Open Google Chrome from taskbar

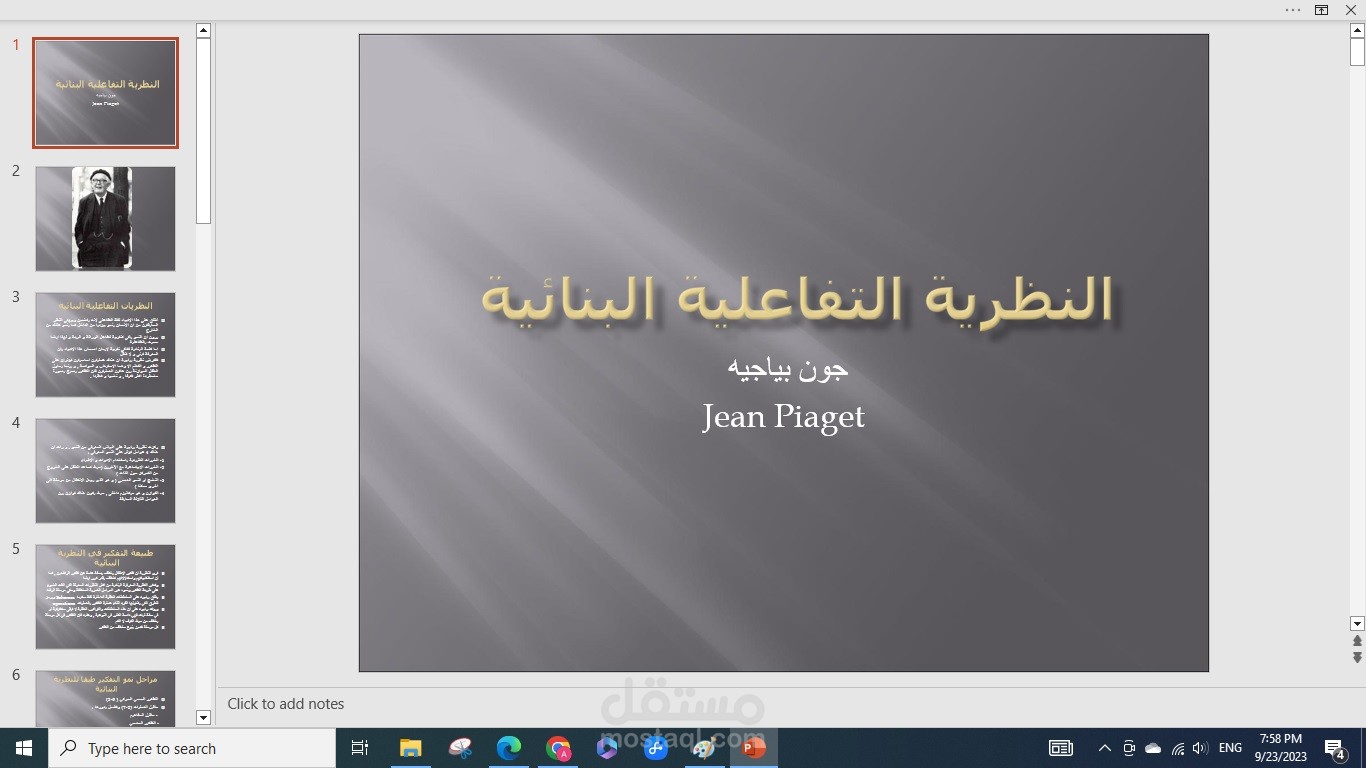[558, 748]
